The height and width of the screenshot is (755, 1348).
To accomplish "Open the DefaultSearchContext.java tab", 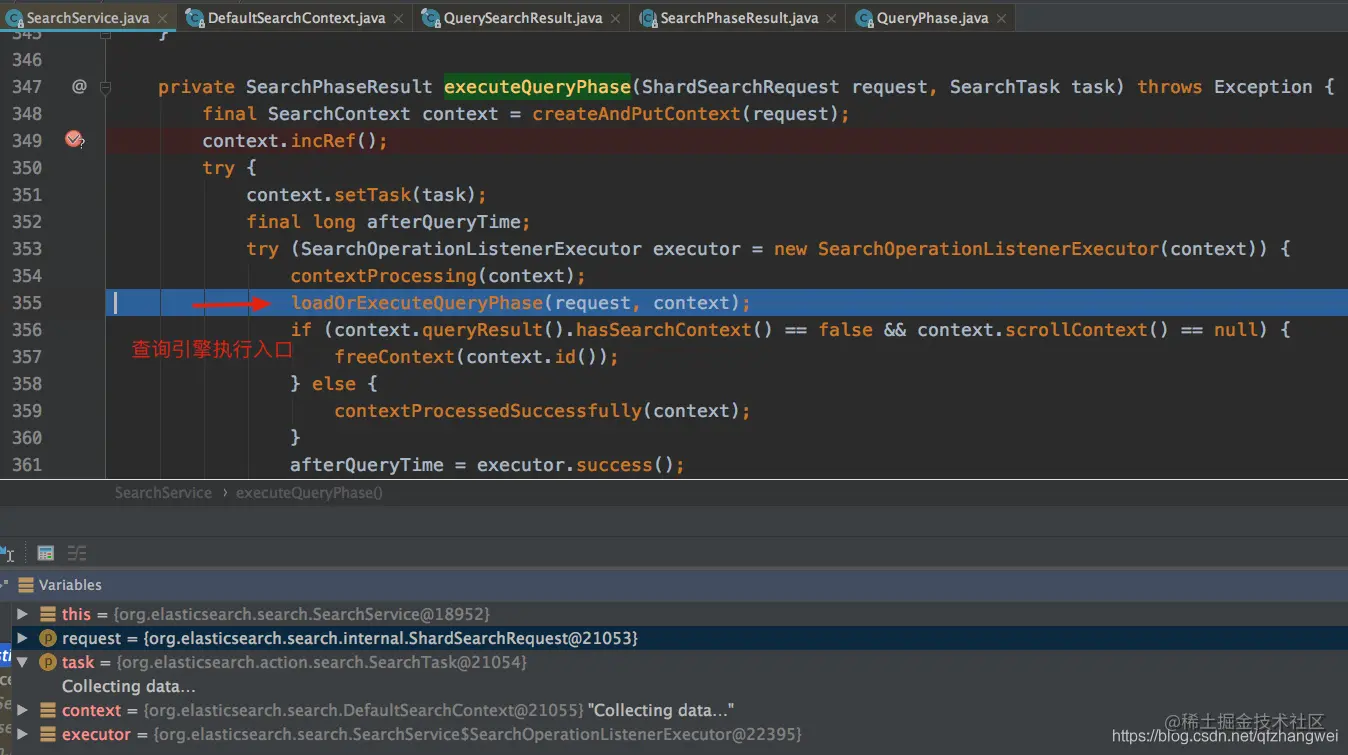I will coord(296,18).
